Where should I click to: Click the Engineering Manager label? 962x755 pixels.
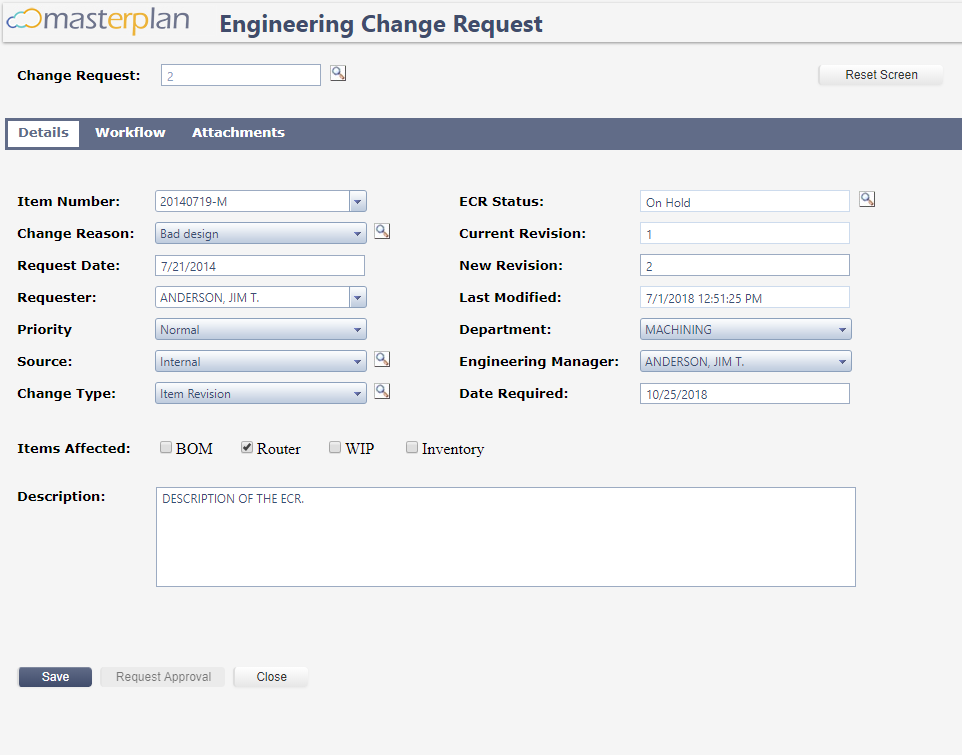[x=539, y=362]
